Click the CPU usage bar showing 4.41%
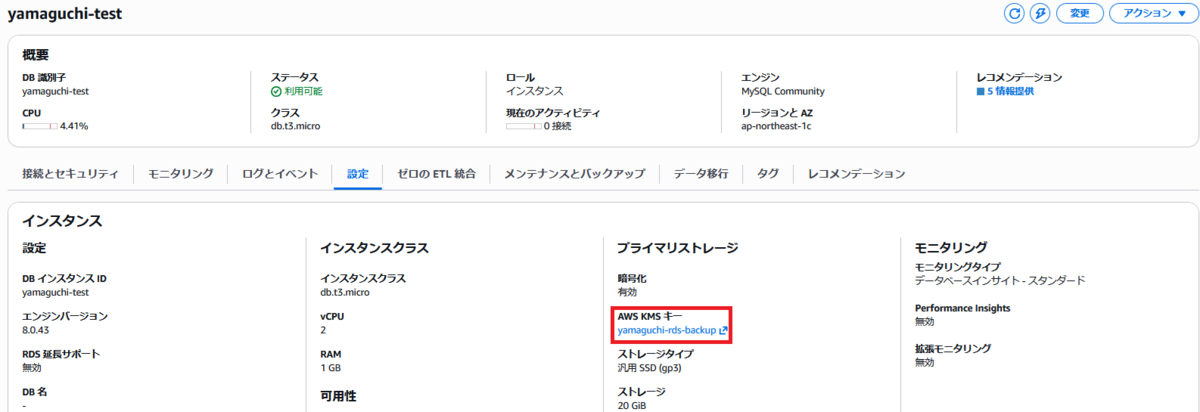1200x412 pixels. click(38, 127)
